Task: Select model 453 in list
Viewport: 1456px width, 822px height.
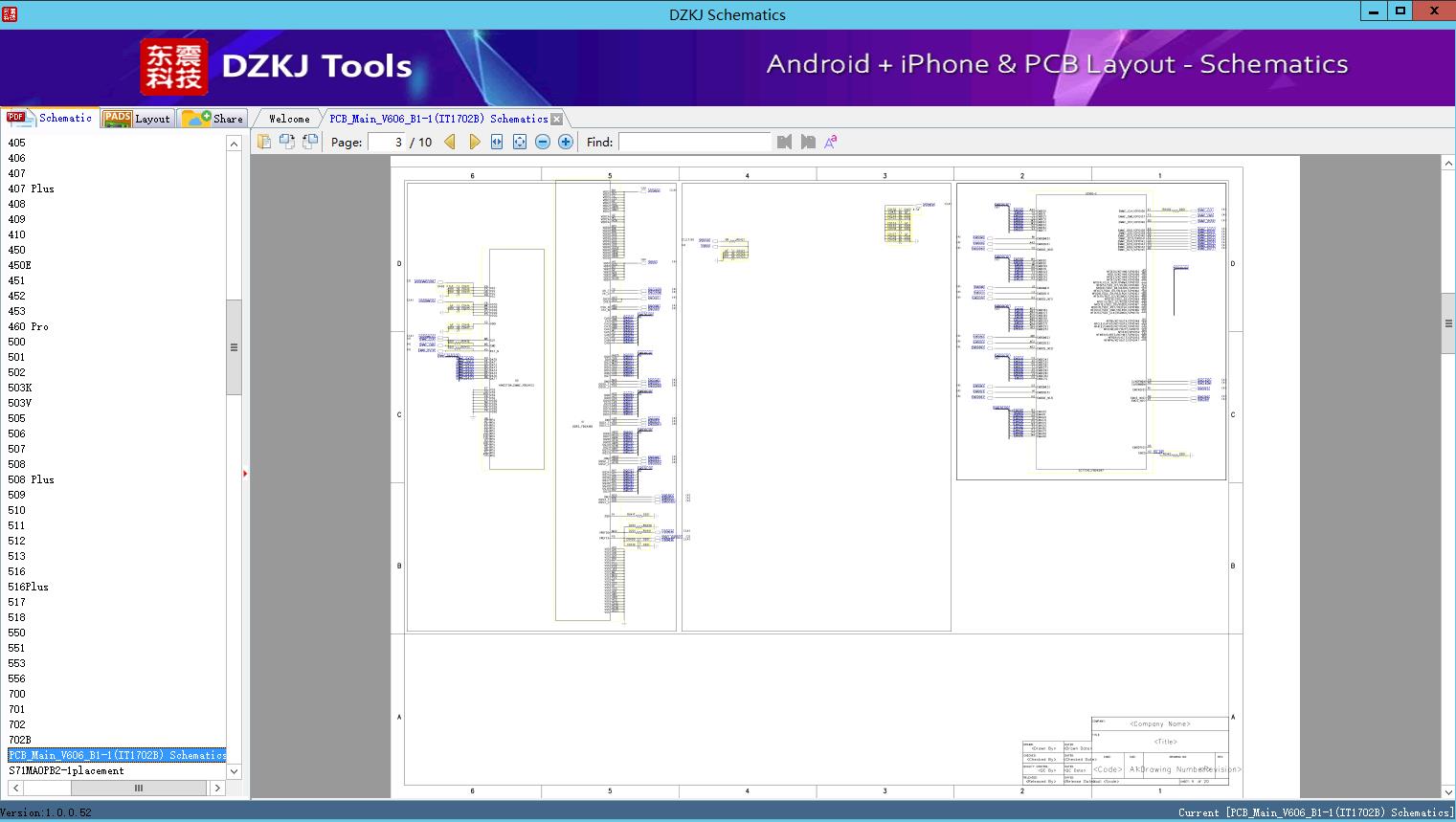Action: coord(17,311)
